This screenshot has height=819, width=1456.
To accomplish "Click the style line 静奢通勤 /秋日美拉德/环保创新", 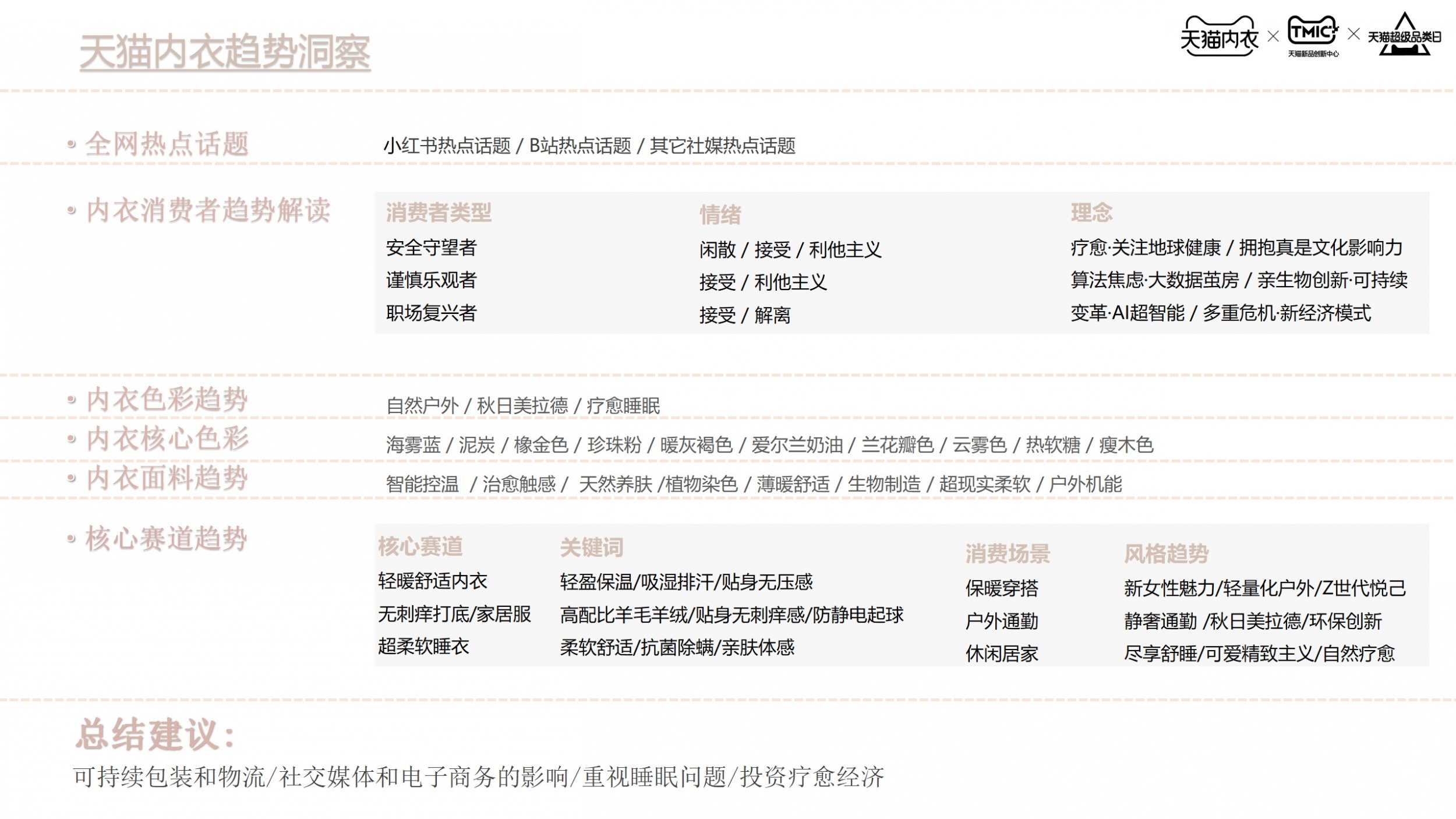I will click(x=1253, y=622).
